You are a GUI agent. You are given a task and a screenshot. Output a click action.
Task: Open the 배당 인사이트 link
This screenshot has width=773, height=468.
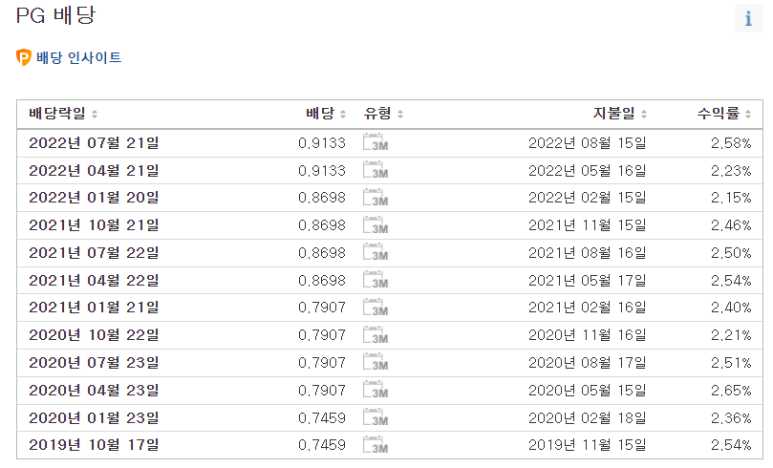[x=78, y=58]
